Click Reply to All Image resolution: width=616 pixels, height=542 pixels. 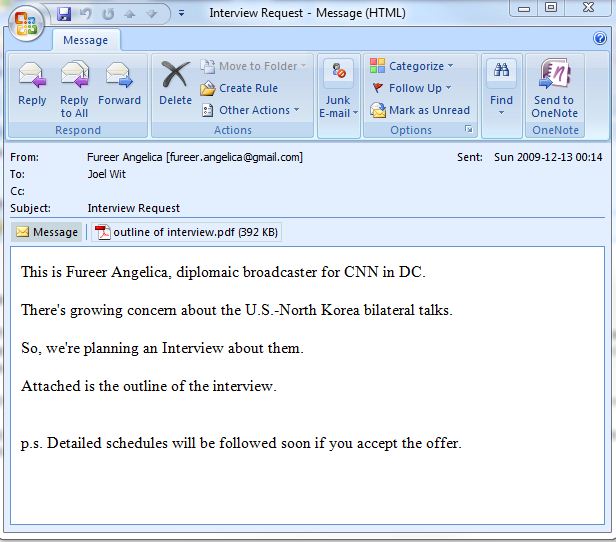[74, 90]
